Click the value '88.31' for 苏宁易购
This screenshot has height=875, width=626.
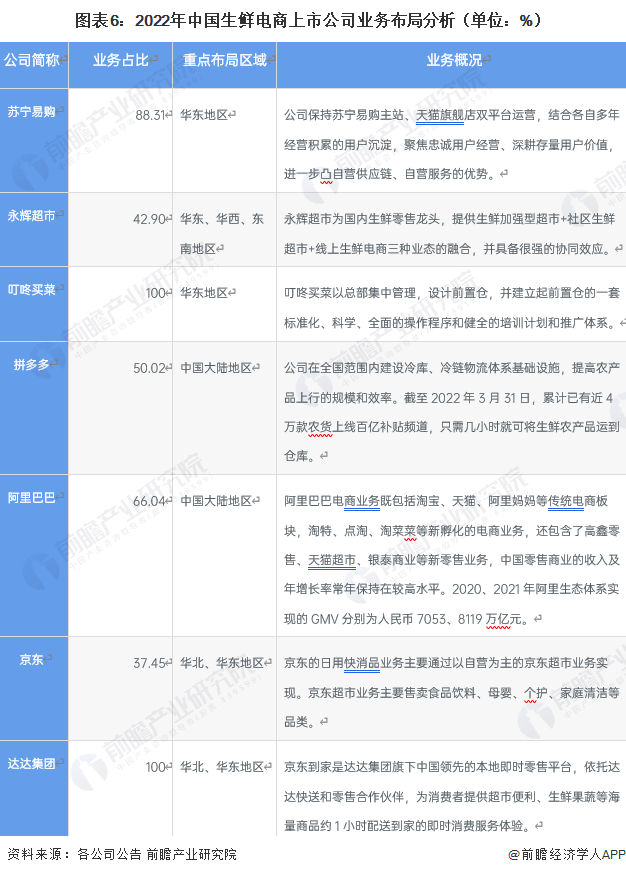pyautogui.click(x=150, y=115)
